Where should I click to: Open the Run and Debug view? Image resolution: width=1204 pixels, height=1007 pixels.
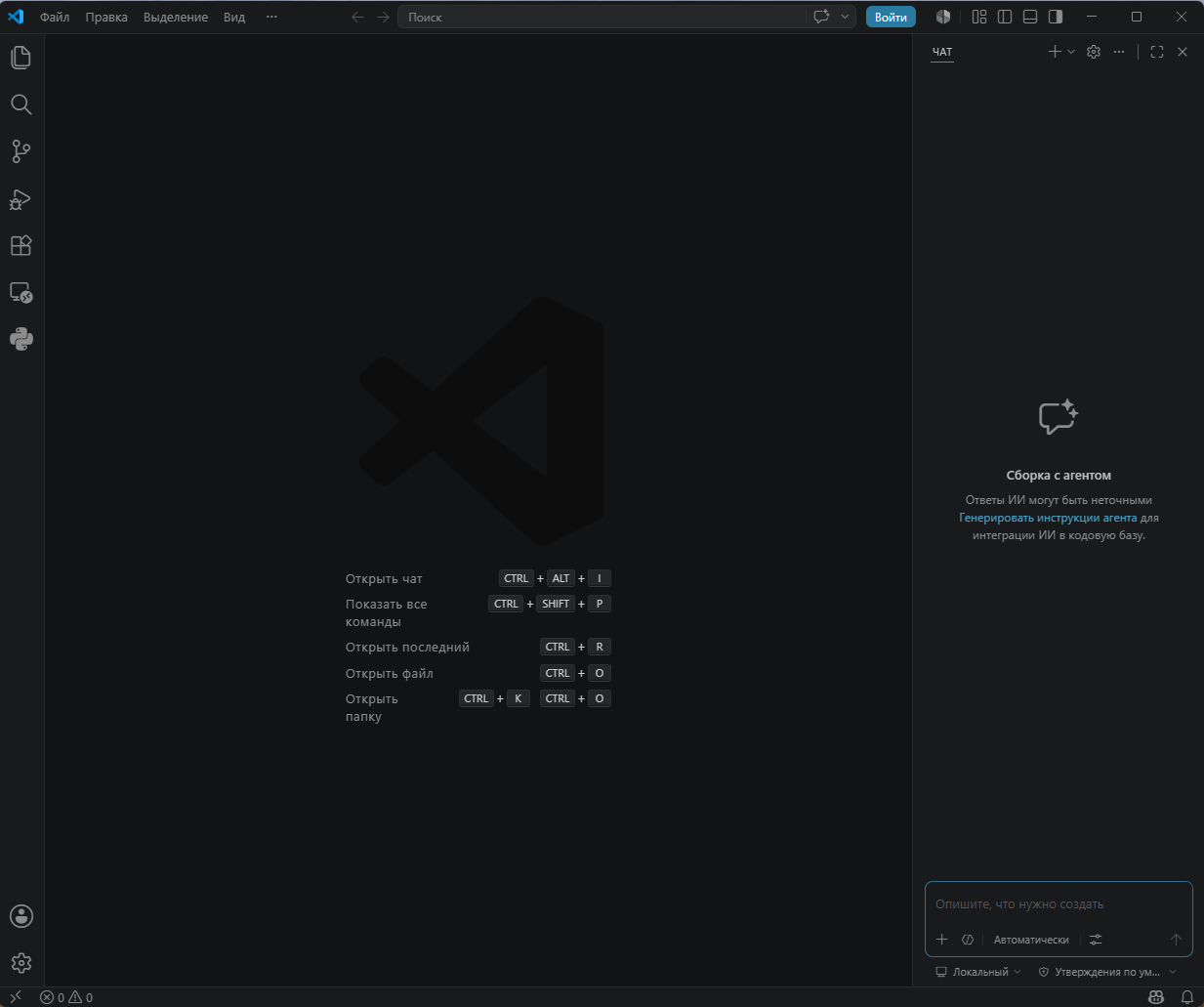(21, 198)
